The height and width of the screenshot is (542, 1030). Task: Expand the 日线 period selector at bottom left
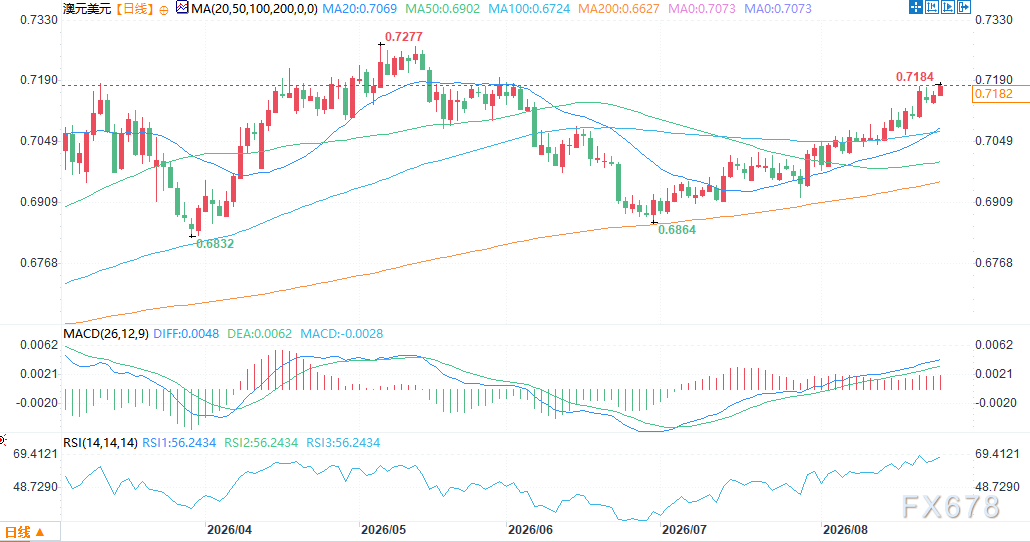(x=24, y=532)
